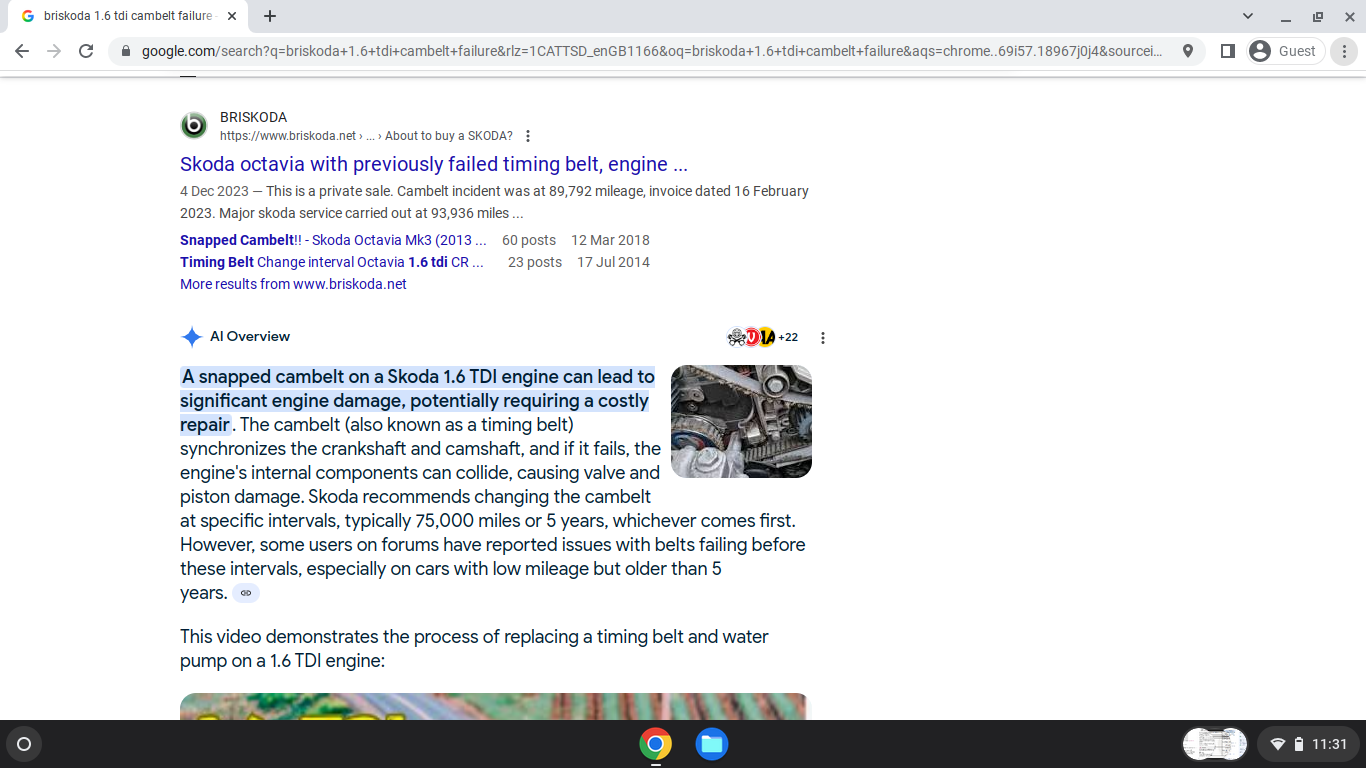Image resolution: width=1366 pixels, height=768 pixels.
Task: Click the AI Overview sparkle icon
Action: (x=191, y=337)
